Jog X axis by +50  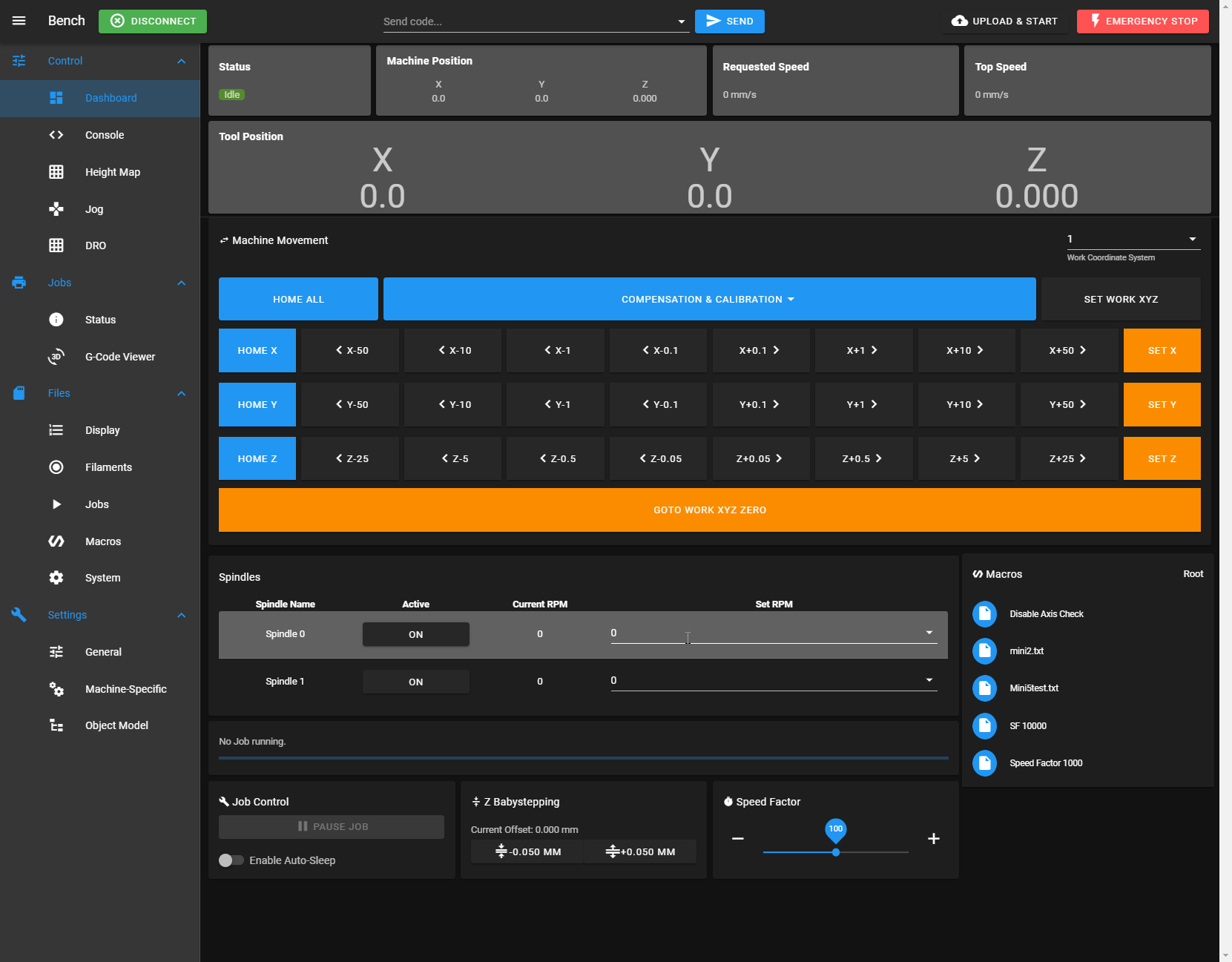[1069, 350]
